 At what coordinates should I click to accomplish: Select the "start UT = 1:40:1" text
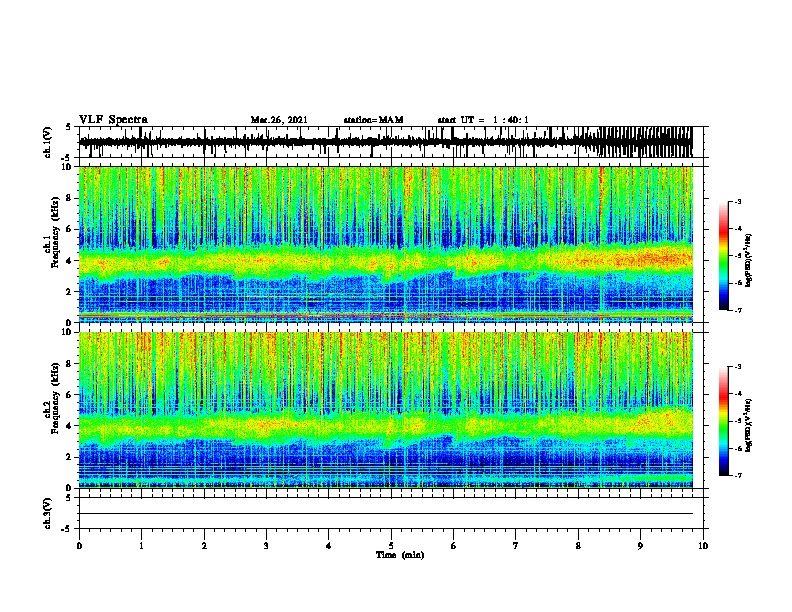click(x=483, y=120)
